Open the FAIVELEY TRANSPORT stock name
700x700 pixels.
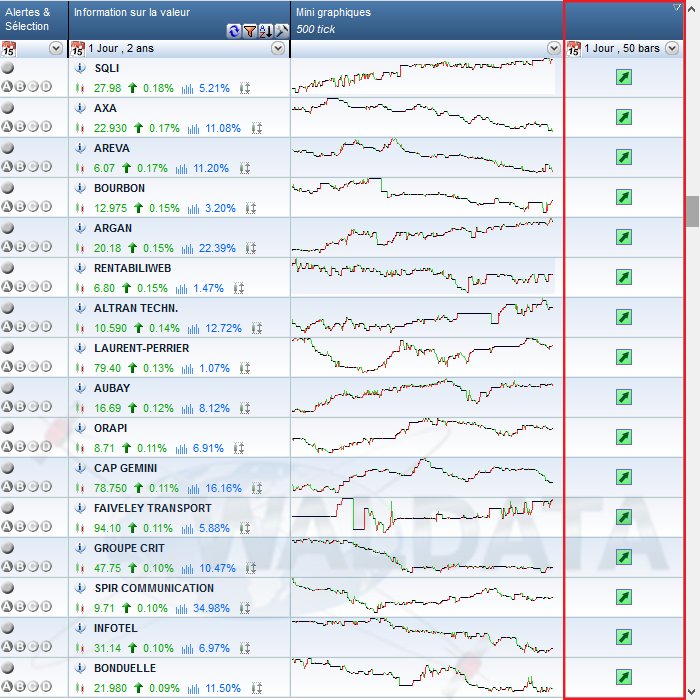coord(153,508)
